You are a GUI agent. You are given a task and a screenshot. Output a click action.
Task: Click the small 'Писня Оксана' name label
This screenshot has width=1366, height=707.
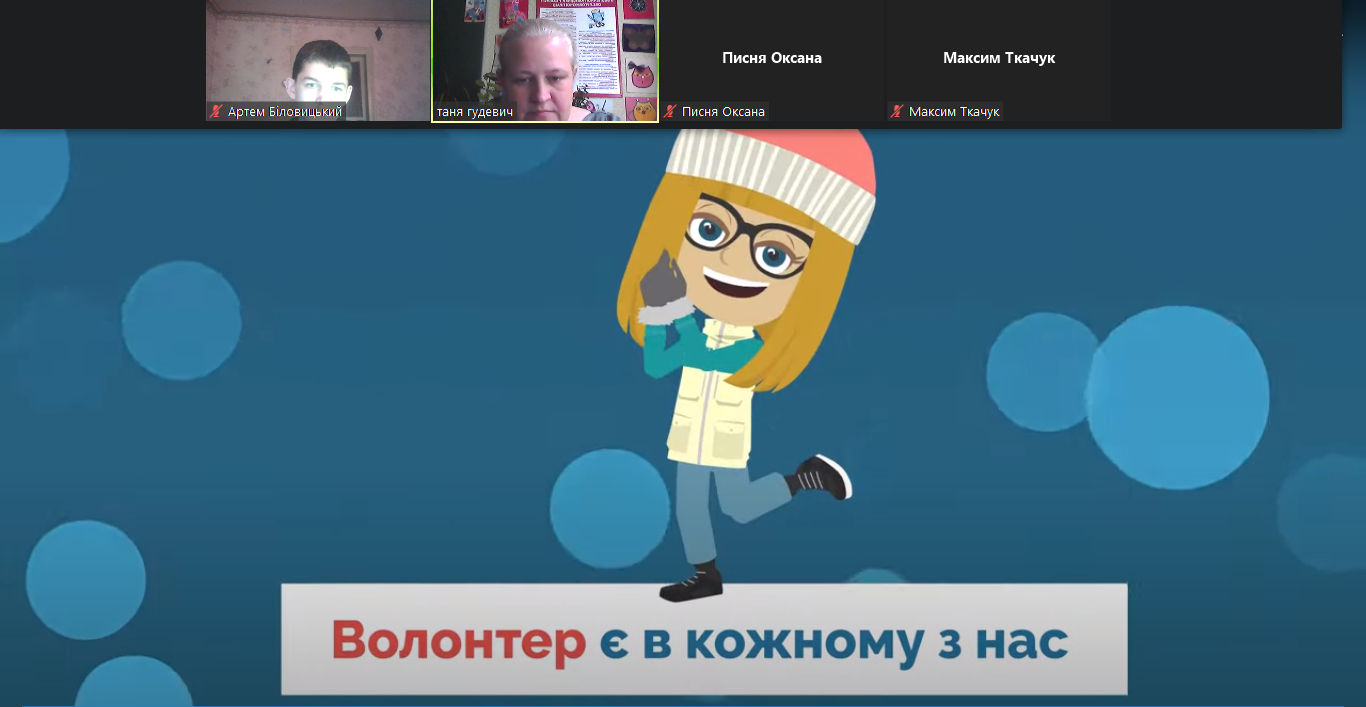click(723, 112)
